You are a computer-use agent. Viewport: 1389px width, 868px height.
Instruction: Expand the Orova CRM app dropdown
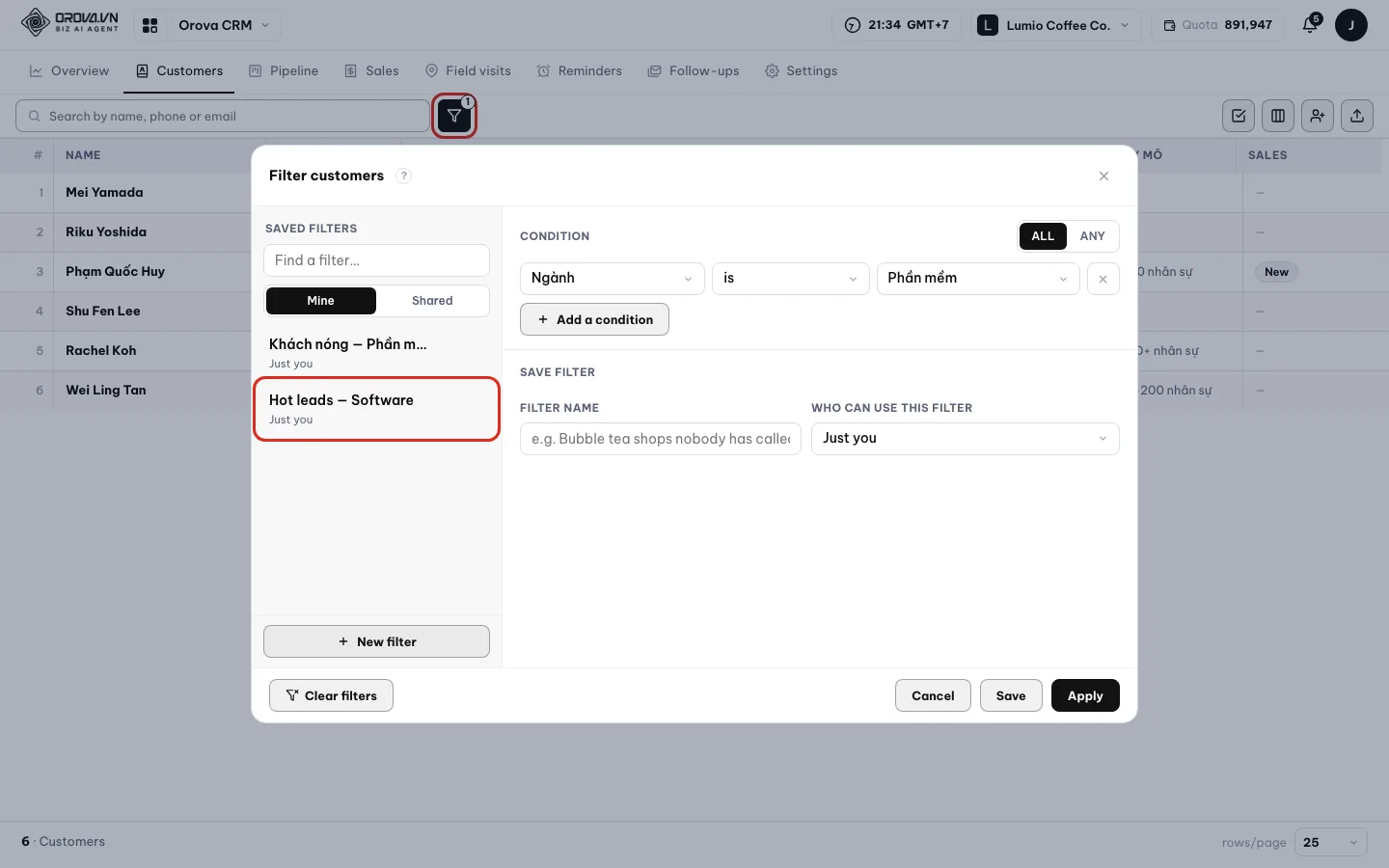[224, 25]
